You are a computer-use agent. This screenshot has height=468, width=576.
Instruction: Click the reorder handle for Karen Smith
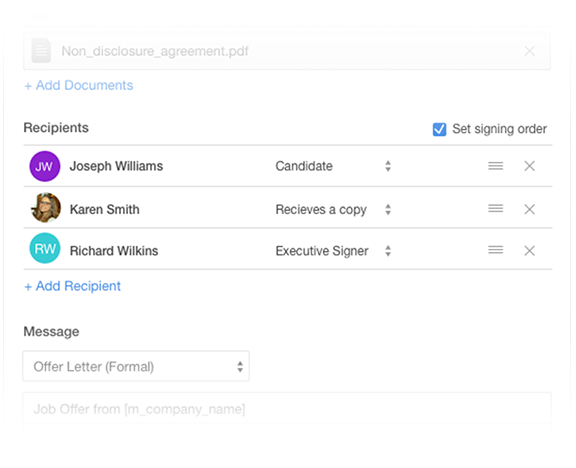(496, 209)
